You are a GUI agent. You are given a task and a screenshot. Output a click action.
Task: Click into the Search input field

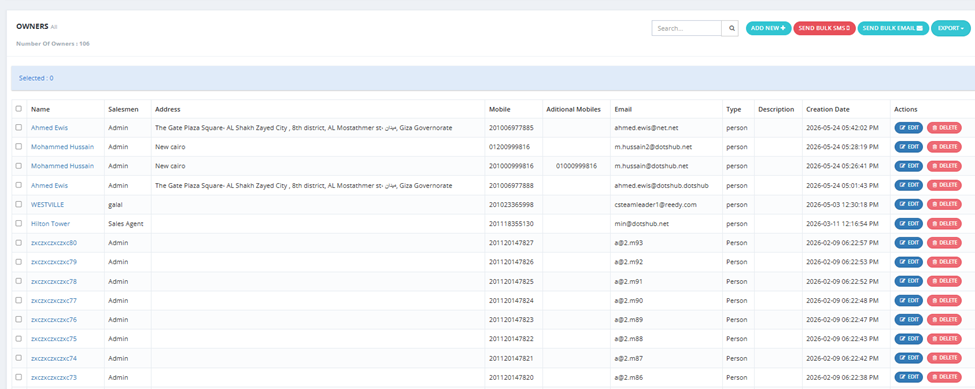(686, 28)
